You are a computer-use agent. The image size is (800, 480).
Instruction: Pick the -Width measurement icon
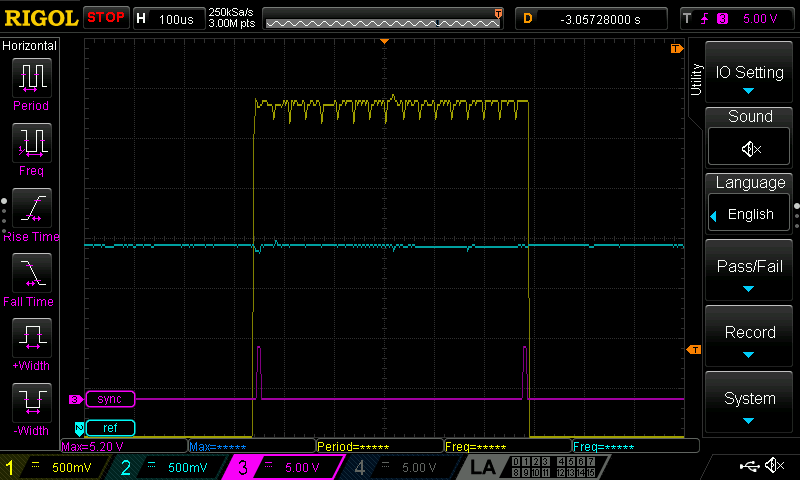click(30, 403)
